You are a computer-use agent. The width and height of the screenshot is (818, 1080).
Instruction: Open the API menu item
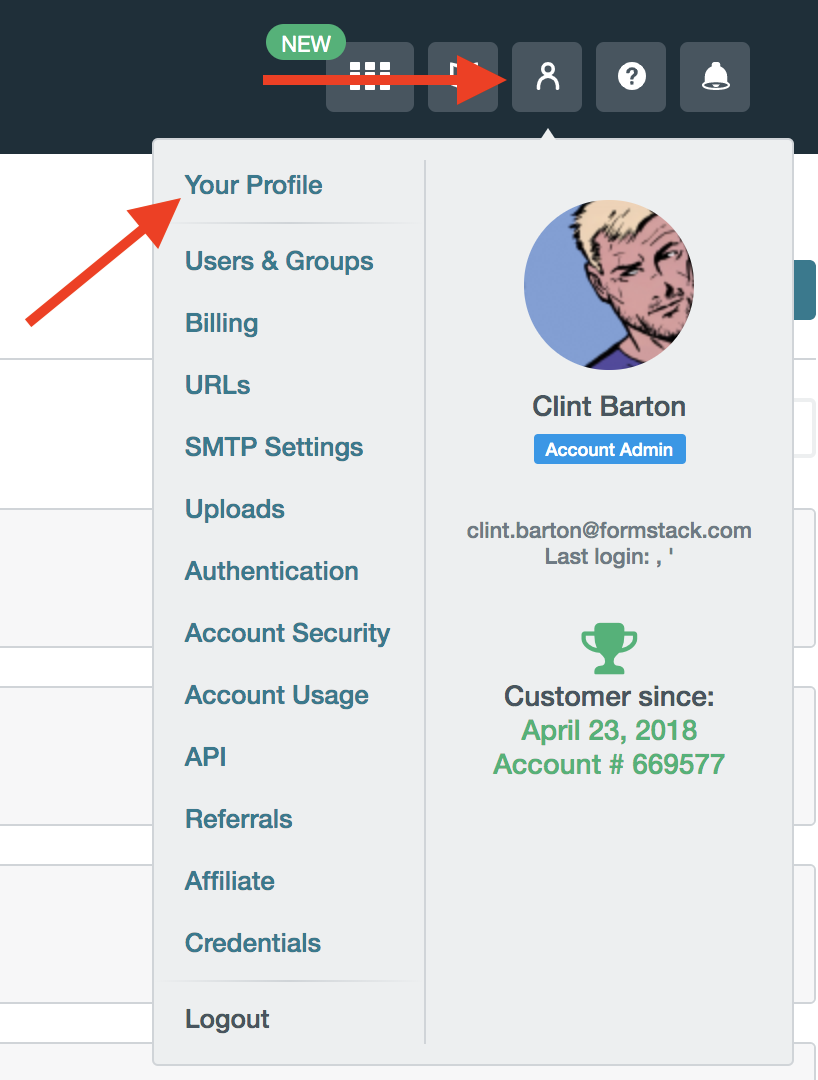pos(206,757)
